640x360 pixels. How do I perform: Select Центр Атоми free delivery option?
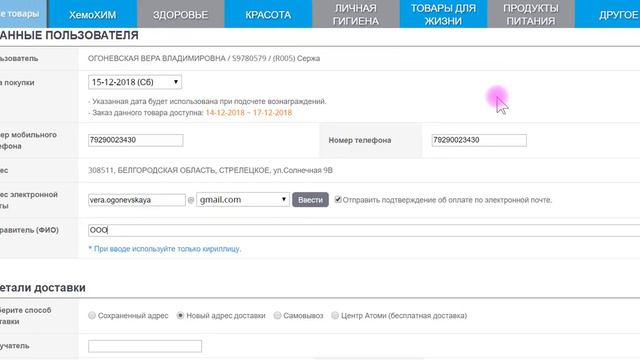(335, 316)
